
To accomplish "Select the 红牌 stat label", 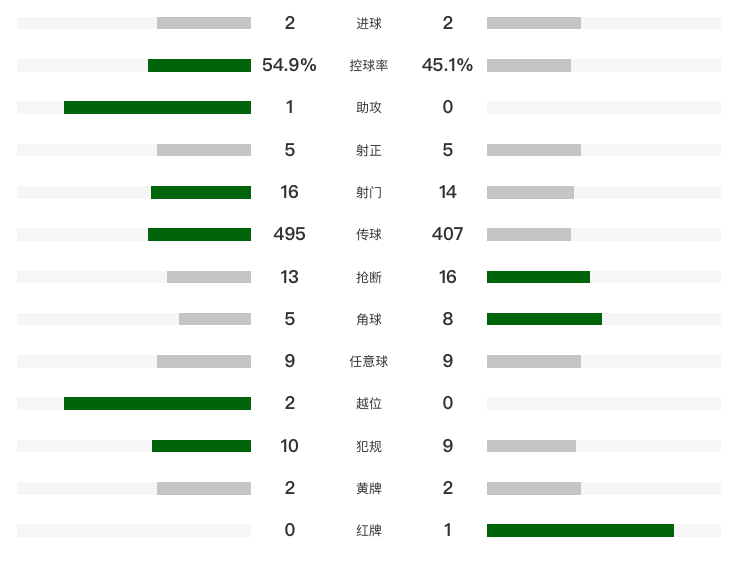I will click(369, 530).
